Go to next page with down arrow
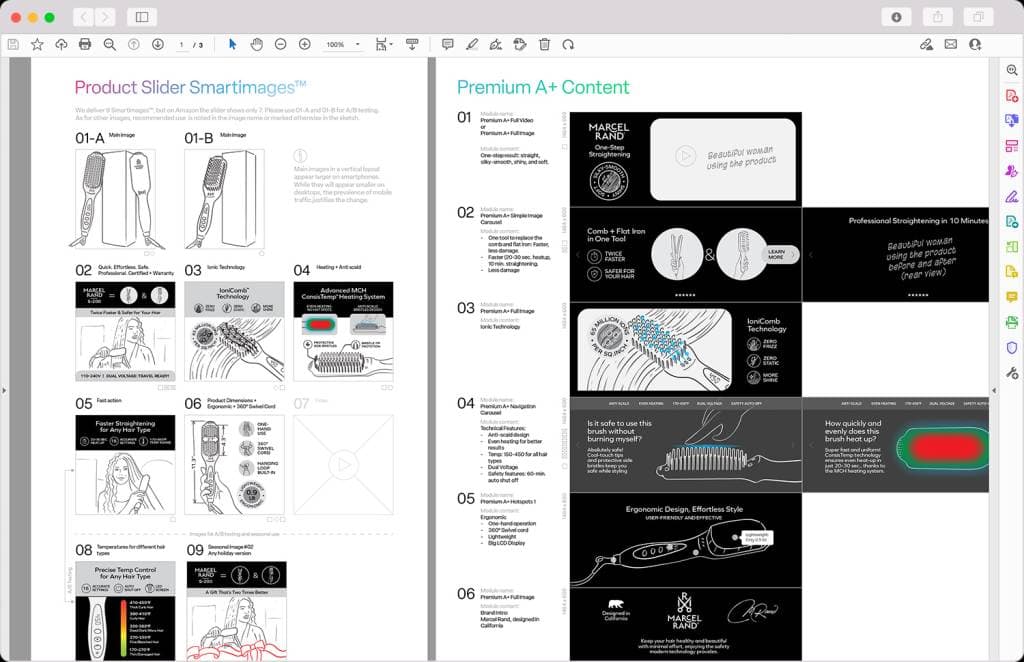Screen dimensions: 1024x662 [158, 44]
